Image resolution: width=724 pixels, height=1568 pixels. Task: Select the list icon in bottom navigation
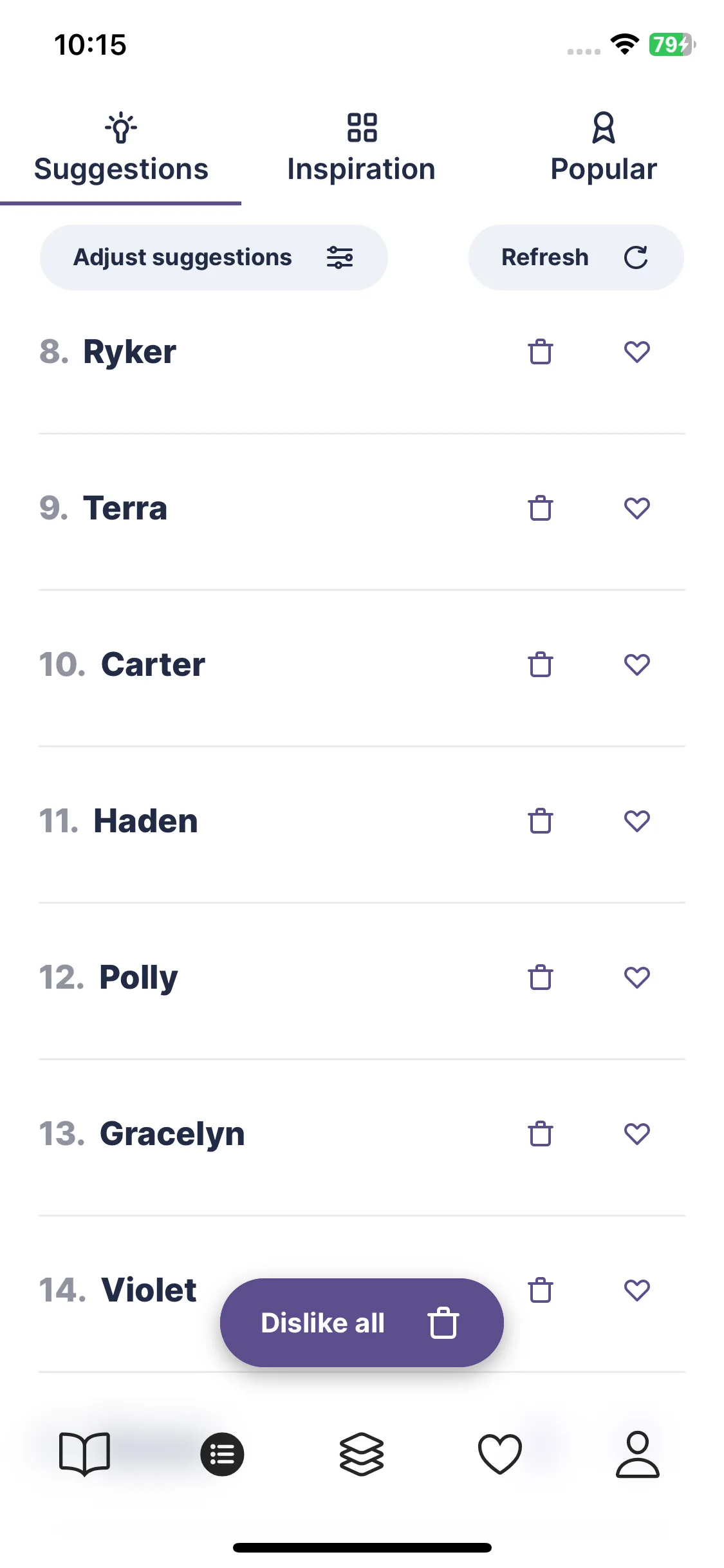coord(222,1454)
